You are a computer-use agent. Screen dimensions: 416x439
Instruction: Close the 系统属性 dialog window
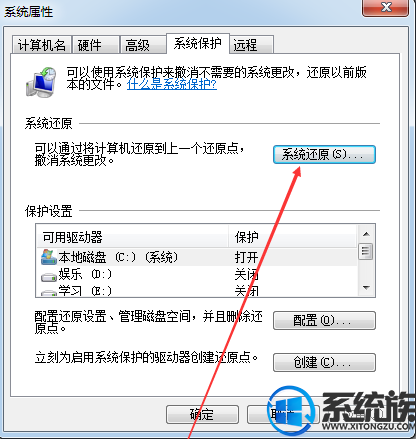386,7
